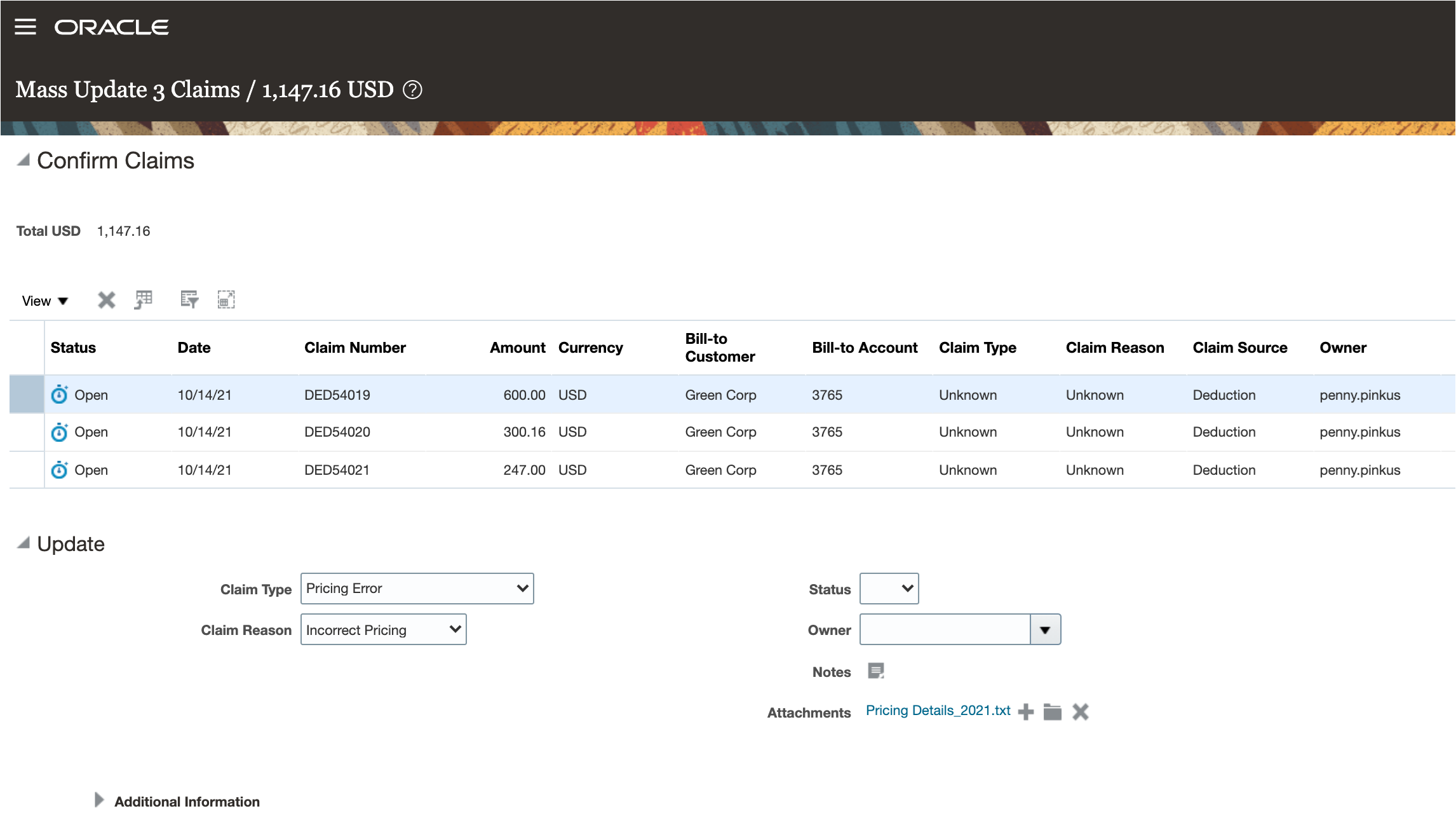Open the attachments folder icon
The width and height of the screenshot is (1456, 825).
click(1053, 712)
